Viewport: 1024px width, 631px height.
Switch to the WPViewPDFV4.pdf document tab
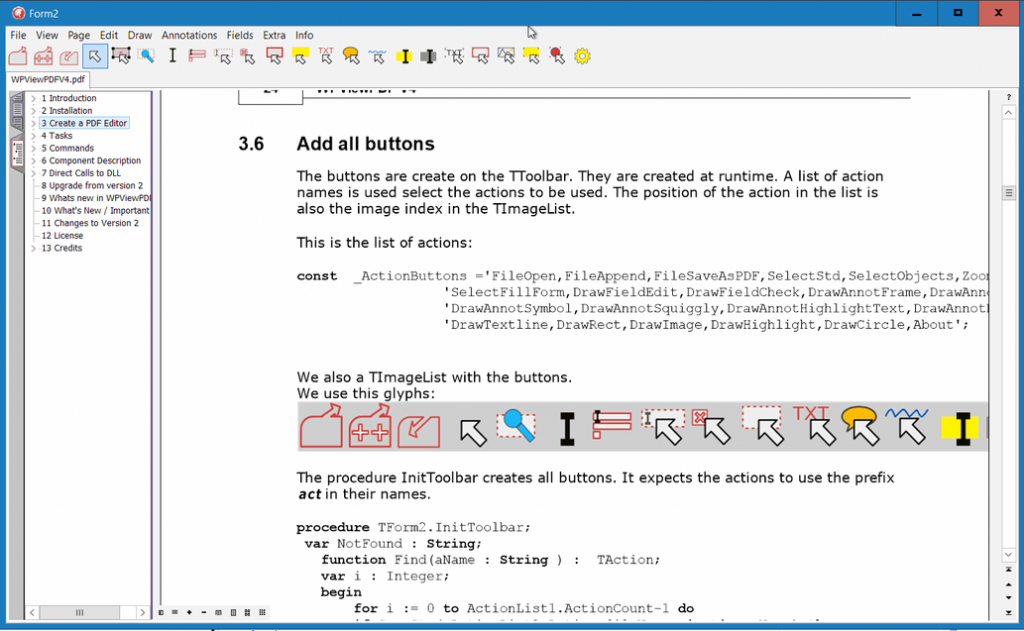pos(47,79)
